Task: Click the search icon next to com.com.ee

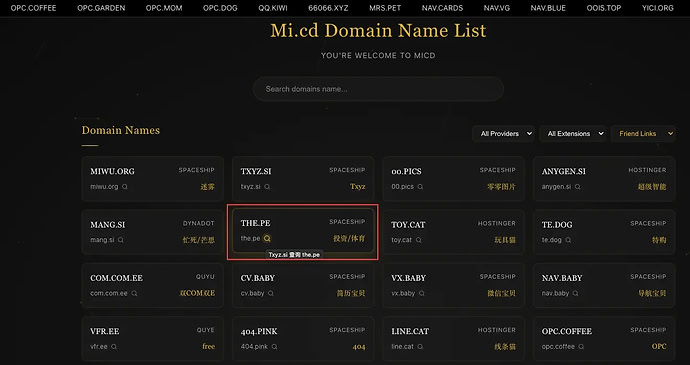Action: point(134,293)
